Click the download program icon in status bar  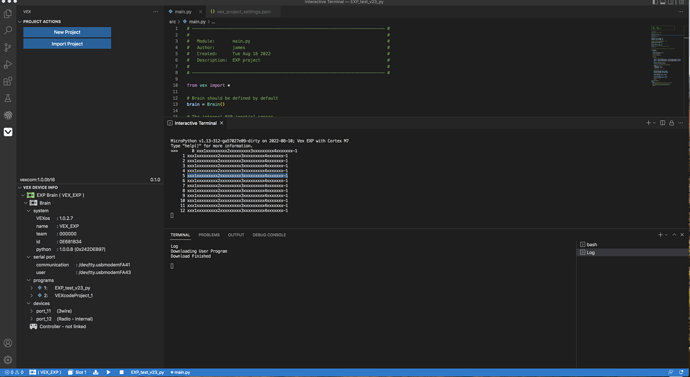[95, 372]
